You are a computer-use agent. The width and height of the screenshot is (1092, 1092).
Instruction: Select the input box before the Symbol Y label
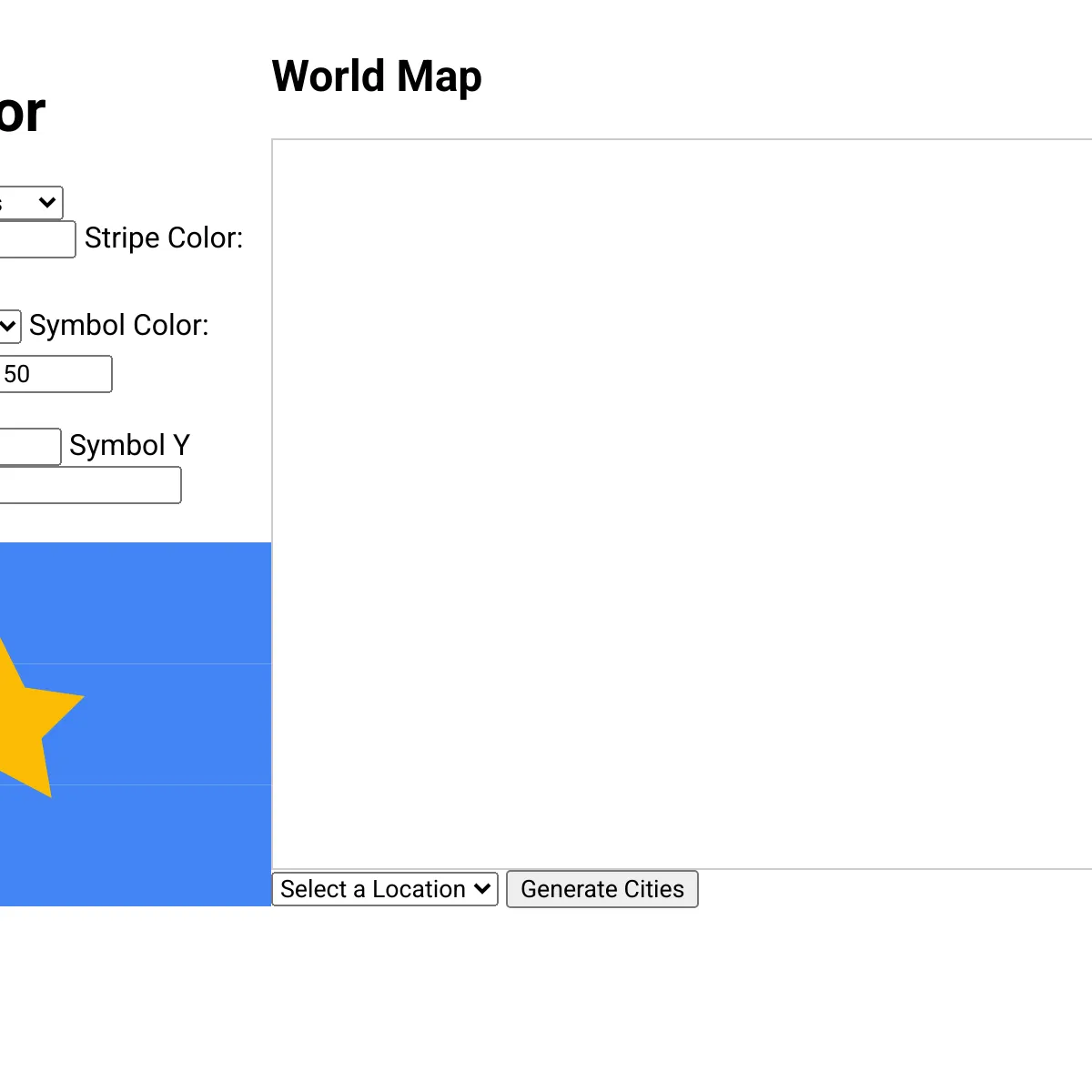click(x=30, y=447)
